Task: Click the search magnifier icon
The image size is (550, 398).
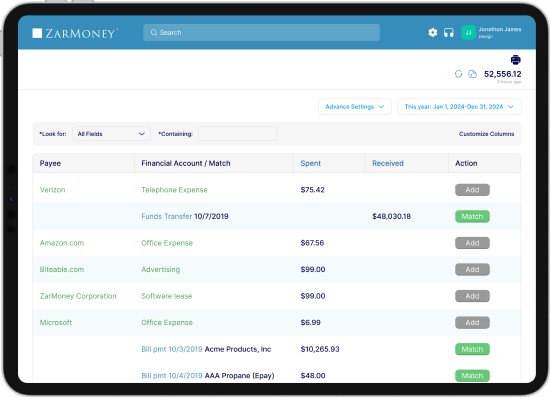Action: pyautogui.click(x=154, y=33)
